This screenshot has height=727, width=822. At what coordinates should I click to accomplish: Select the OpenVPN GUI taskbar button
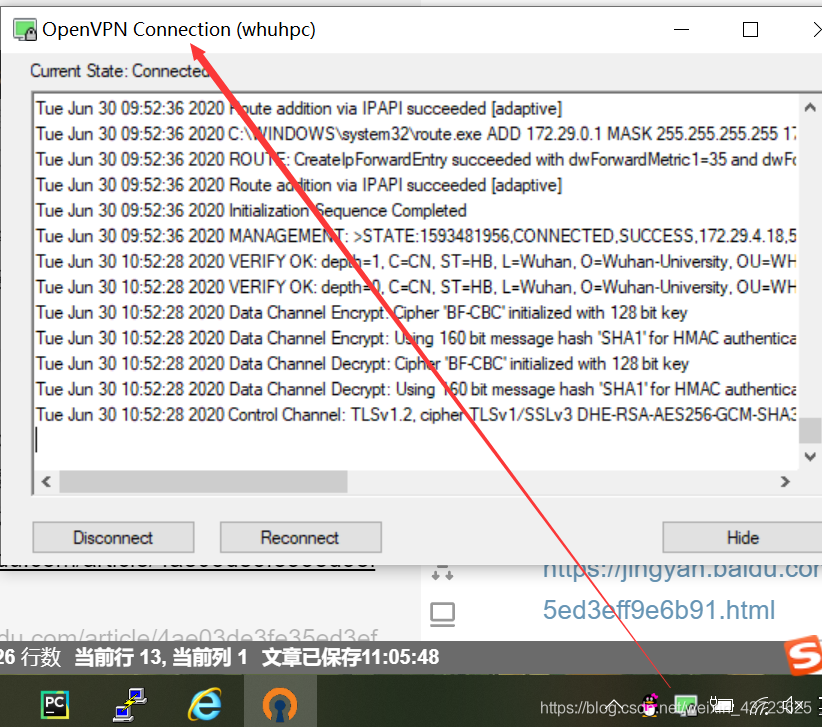pyautogui.click(x=280, y=703)
